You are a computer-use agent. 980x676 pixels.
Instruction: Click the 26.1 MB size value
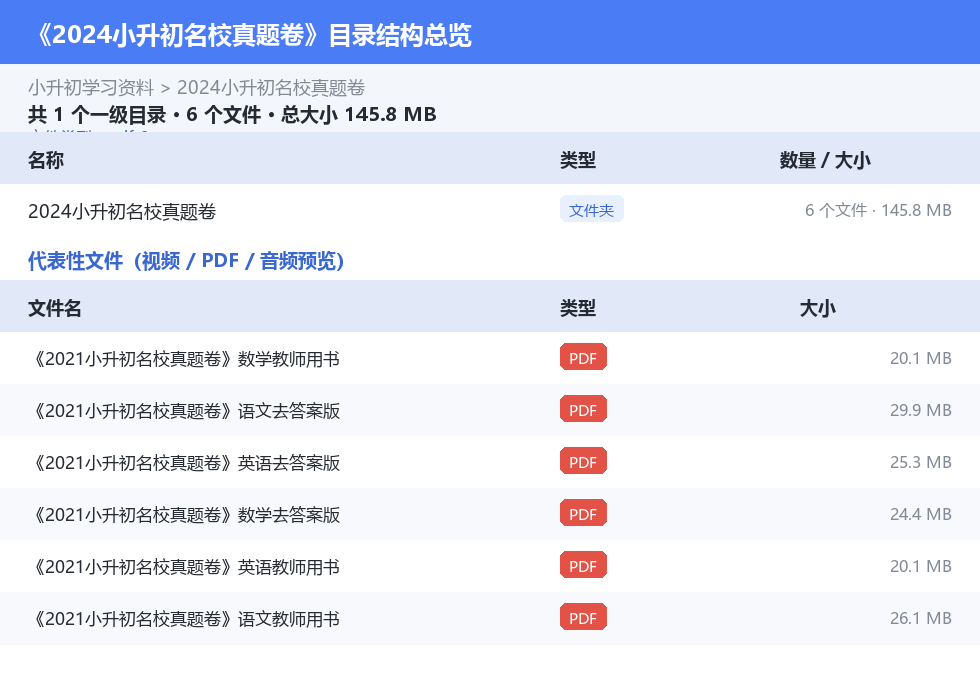point(921,617)
